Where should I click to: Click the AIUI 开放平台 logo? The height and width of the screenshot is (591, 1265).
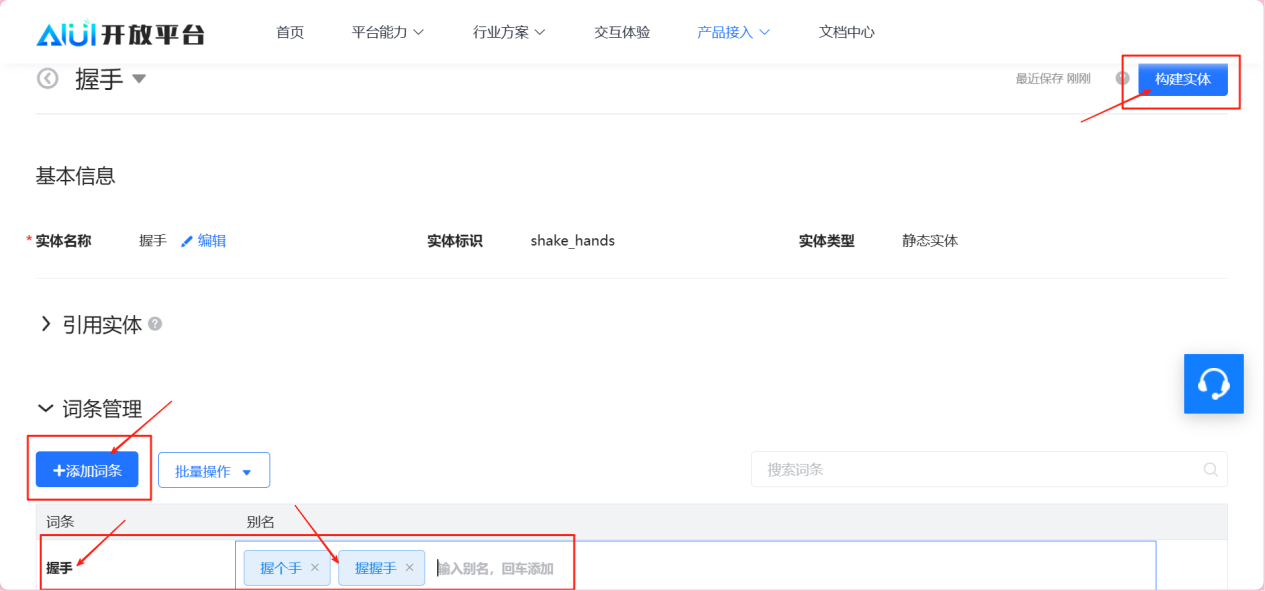(x=120, y=33)
